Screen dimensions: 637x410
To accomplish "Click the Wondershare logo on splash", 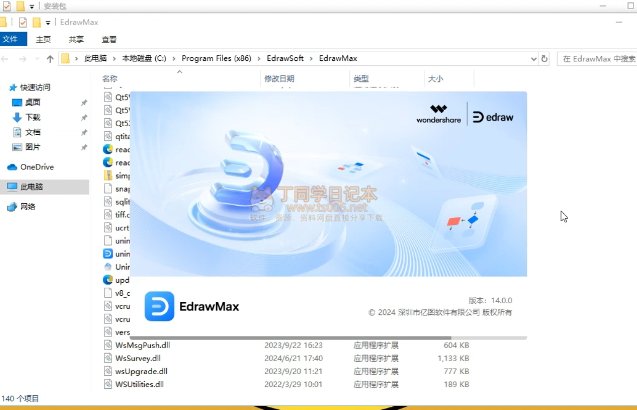I will pos(439,114).
